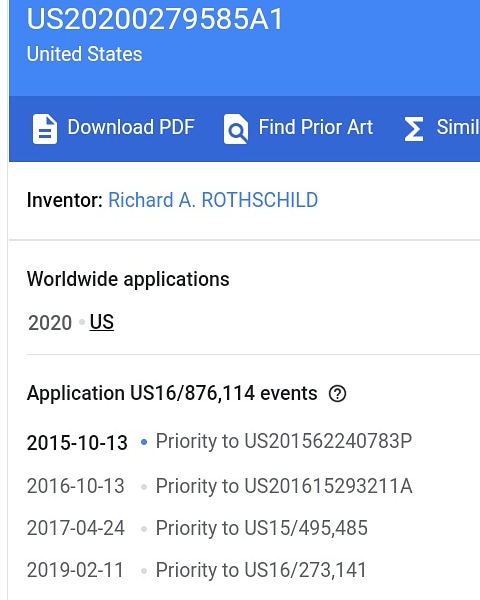The width and height of the screenshot is (480, 600).
Task: Open the events help question-mark icon
Action: coord(337,393)
